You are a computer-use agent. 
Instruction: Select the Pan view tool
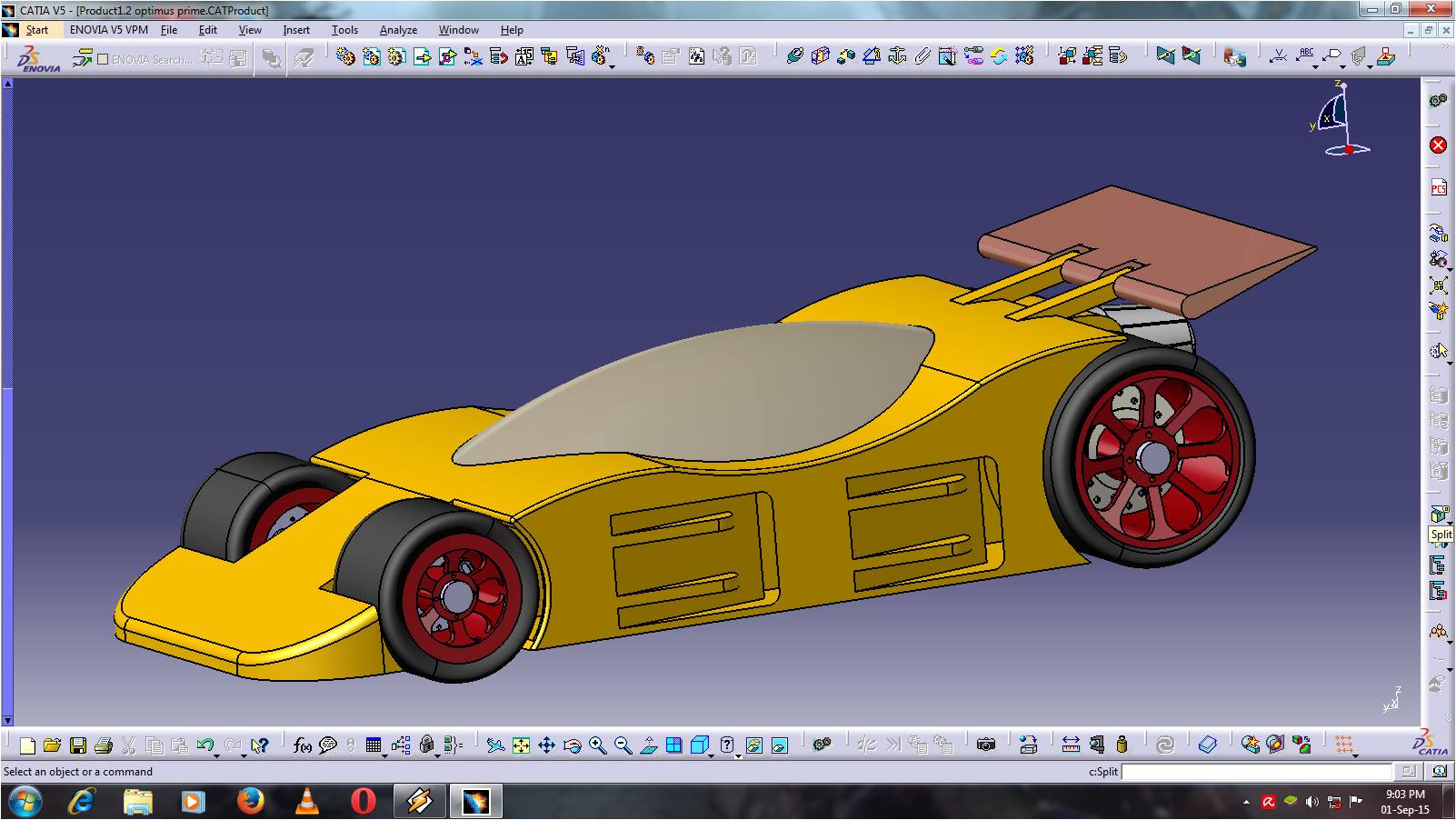[546, 745]
